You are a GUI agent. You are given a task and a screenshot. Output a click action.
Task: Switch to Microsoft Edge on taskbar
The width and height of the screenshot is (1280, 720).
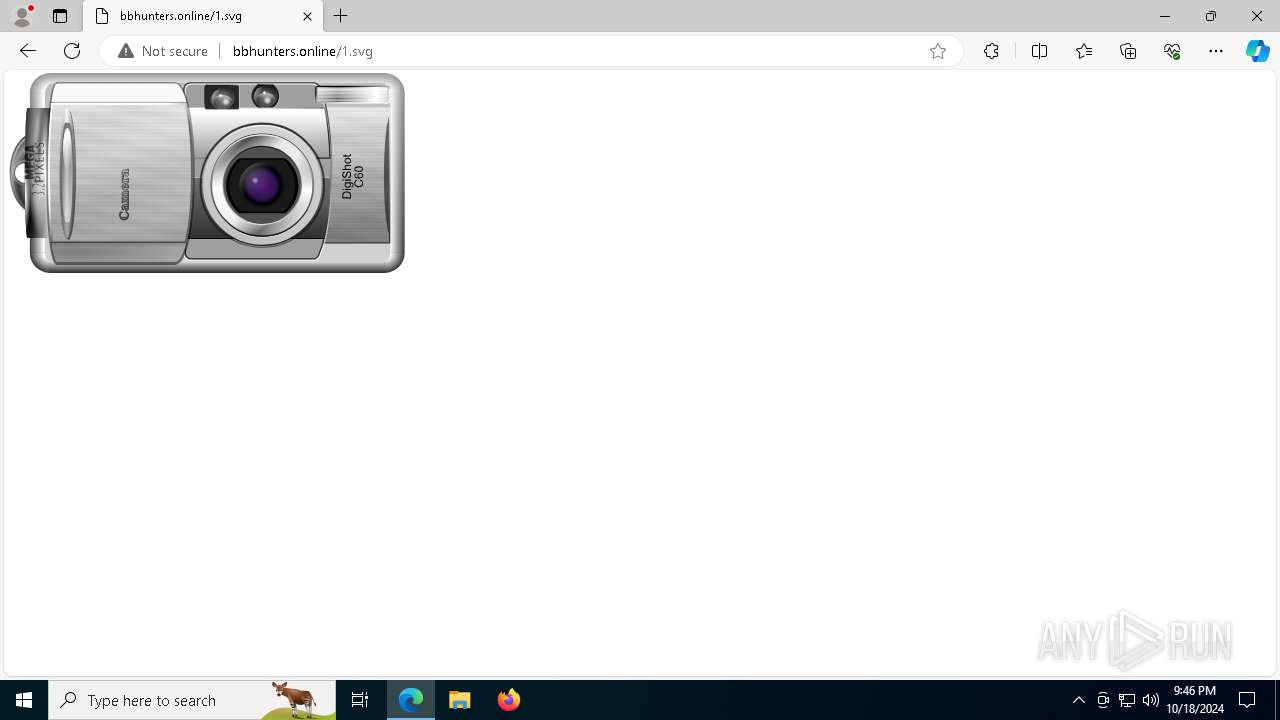[x=411, y=700]
